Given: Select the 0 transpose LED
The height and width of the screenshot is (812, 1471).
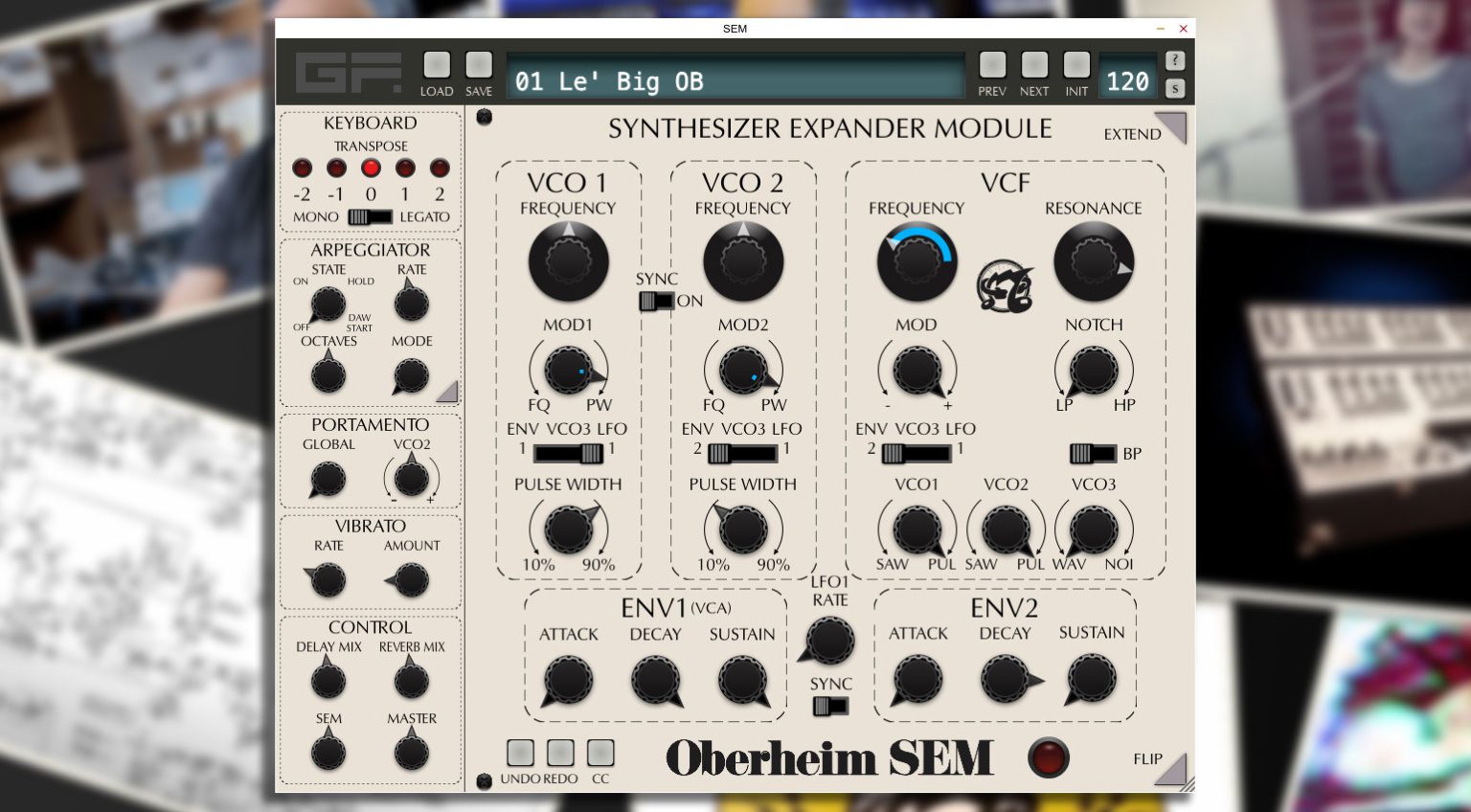Looking at the screenshot, I should tap(372, 169).
